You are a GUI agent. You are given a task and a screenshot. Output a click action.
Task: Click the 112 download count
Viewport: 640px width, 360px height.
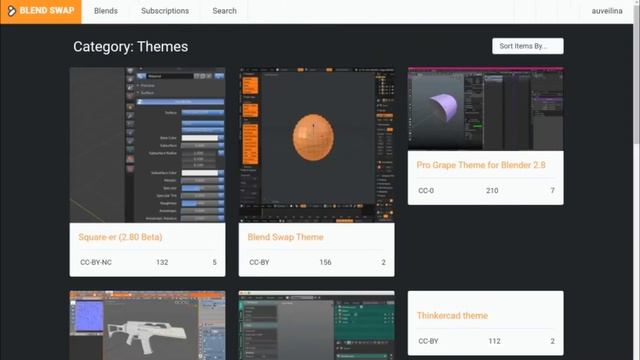tap(494, 341)
